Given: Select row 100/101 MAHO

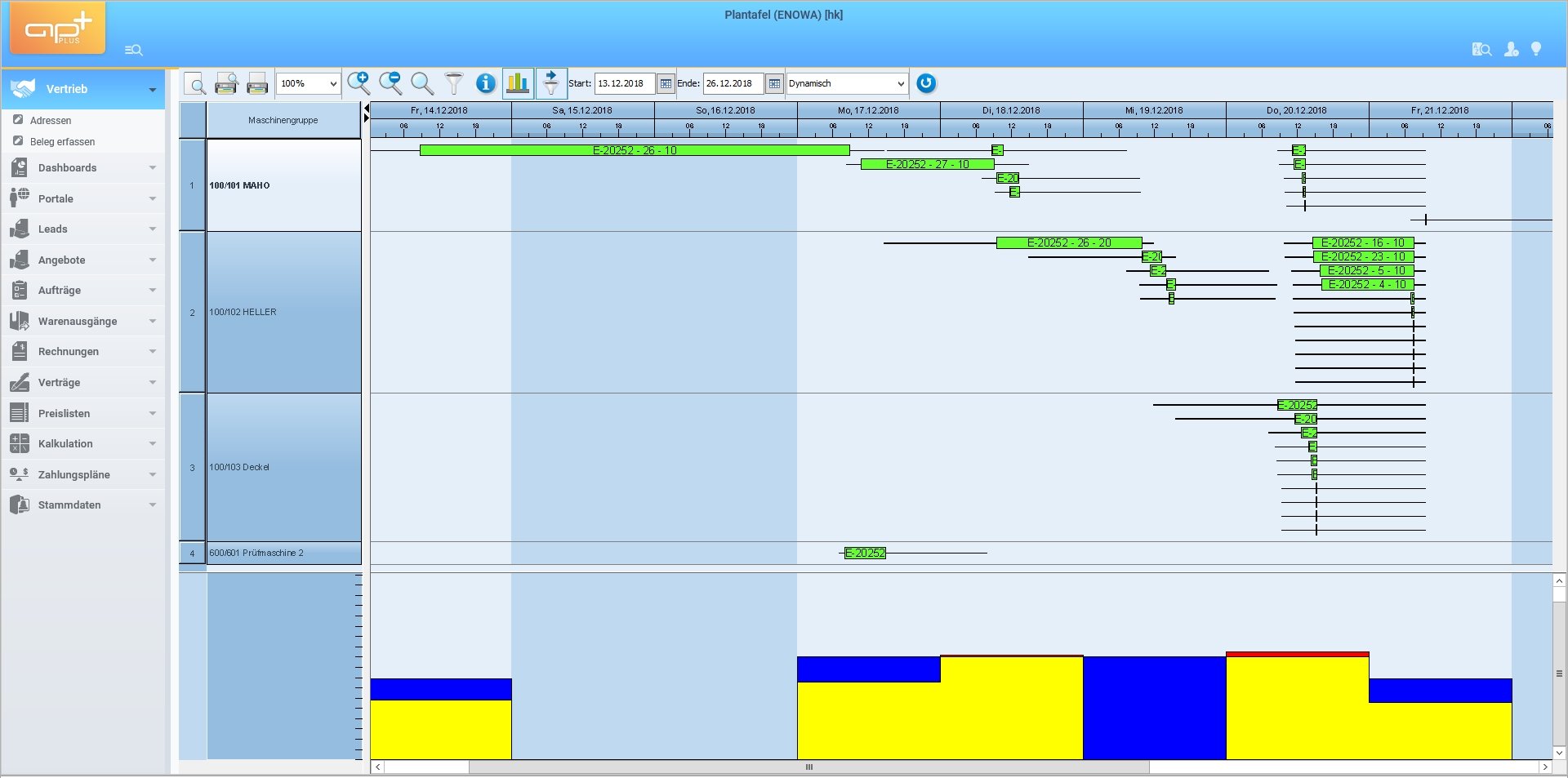Looking at the screenshot, I should point(283,185).
